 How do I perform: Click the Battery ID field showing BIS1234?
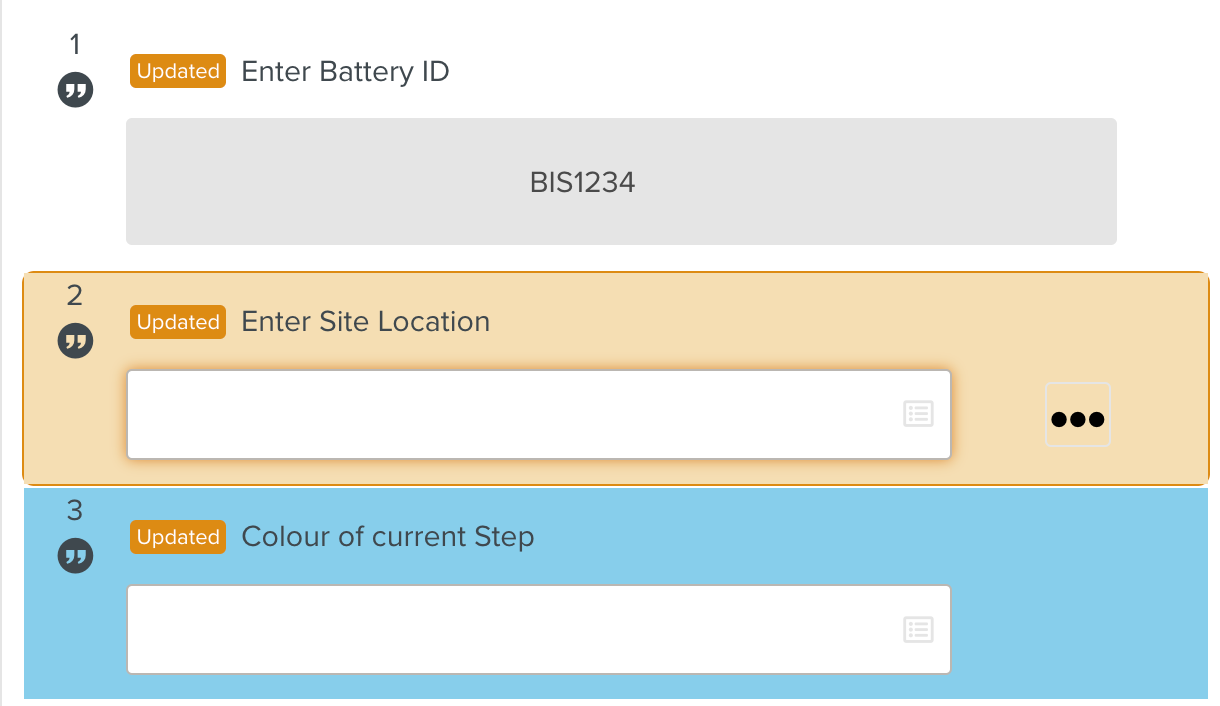click(x=620, y=182)
